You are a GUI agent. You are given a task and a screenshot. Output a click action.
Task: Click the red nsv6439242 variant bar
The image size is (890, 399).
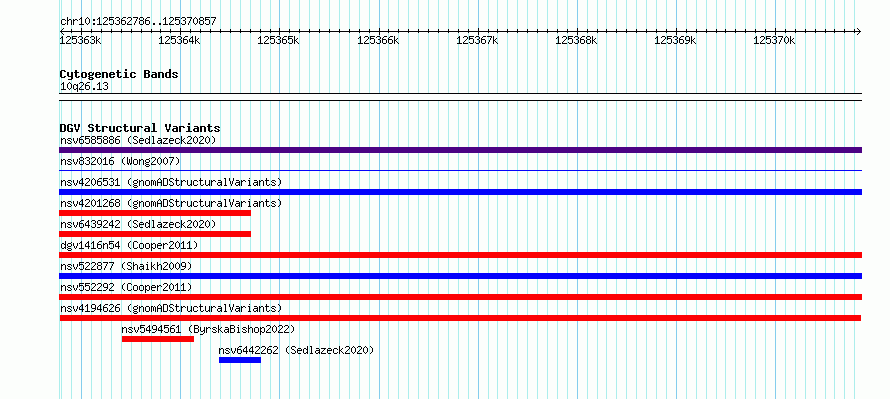click(155, 234)
